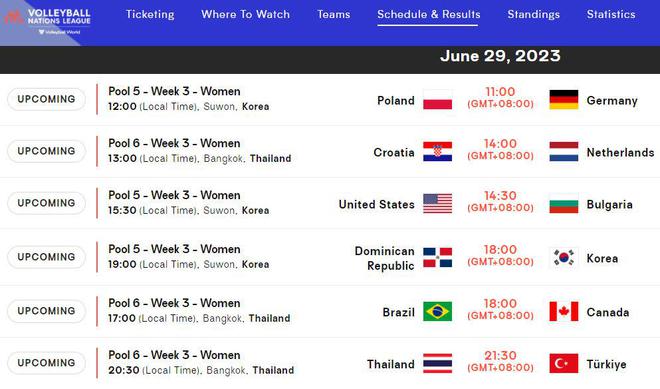Open the Ticketing menu item
660x389 pixels.
tap(150, 14)
